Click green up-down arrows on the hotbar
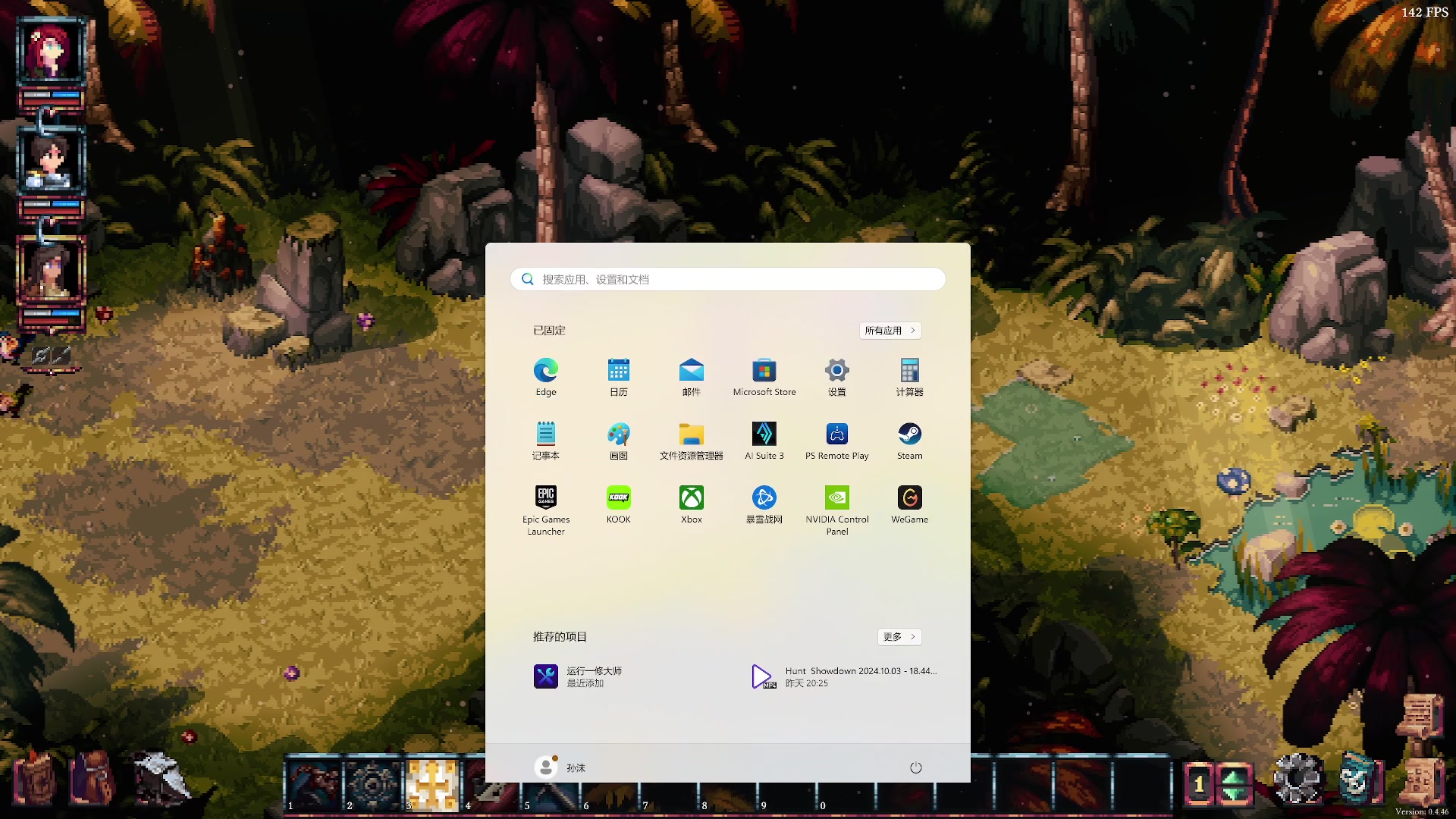 [x=1234, y=783]
